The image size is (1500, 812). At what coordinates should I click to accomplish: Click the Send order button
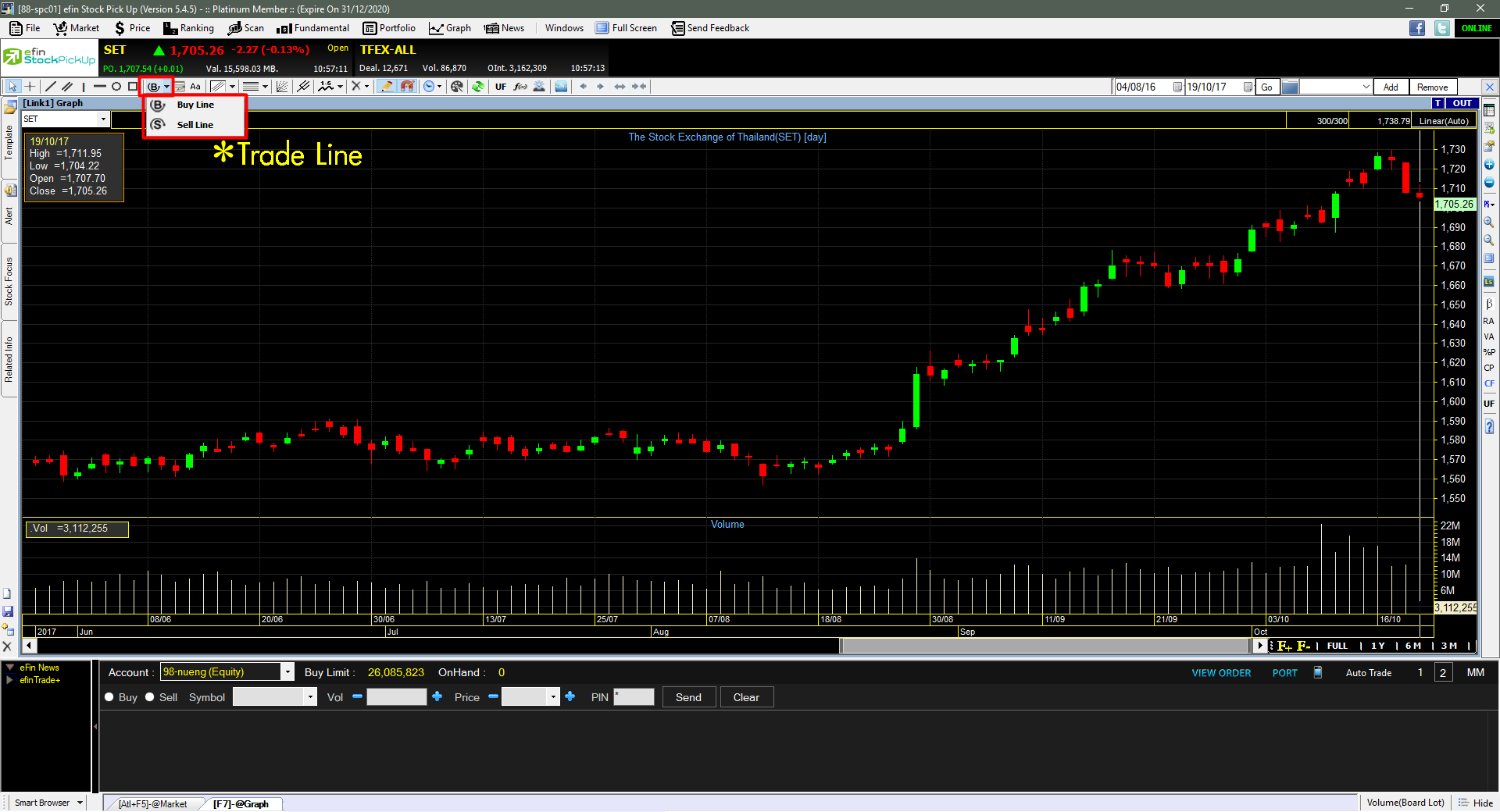(688, 697)
